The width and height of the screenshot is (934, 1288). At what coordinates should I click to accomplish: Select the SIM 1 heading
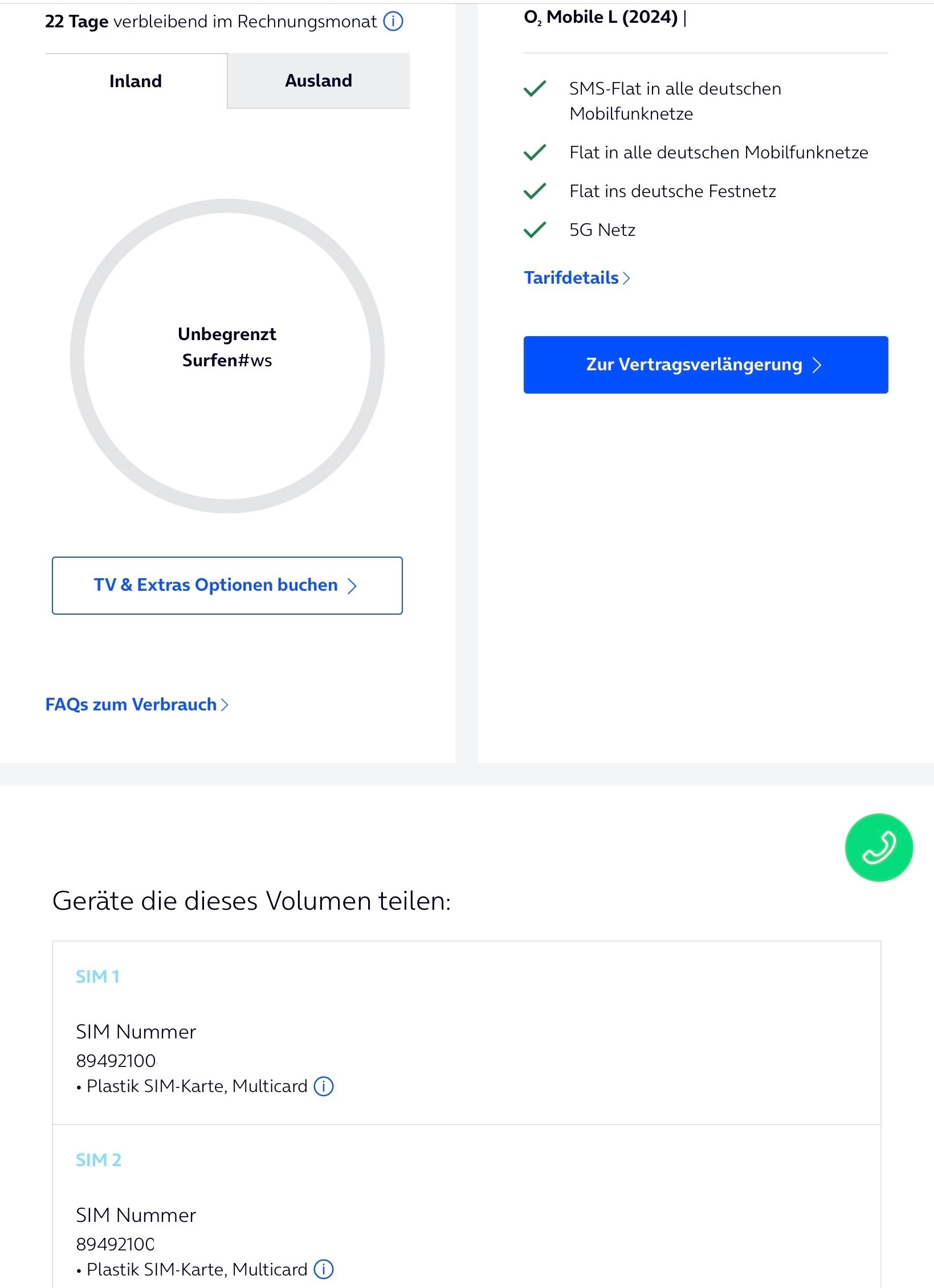[x=97, y=976]
